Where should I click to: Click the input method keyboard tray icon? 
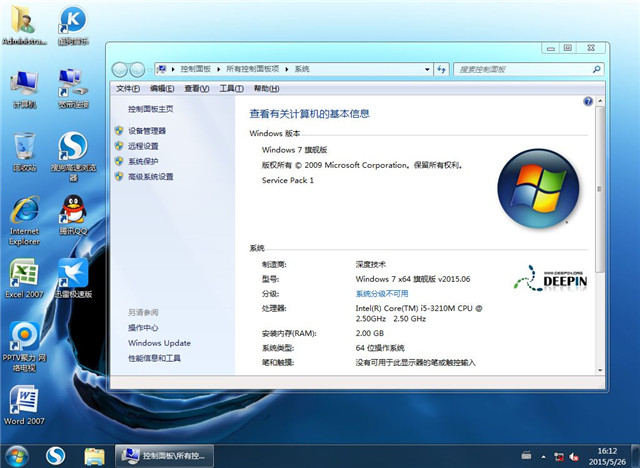527,455
